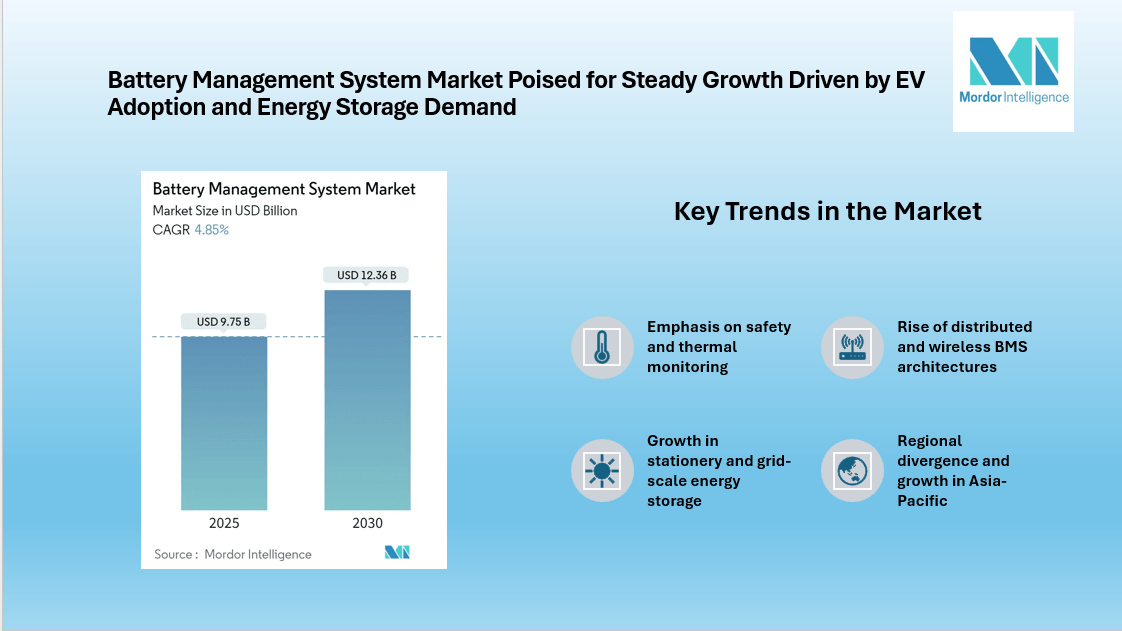Select 'Emphasis on safety and thermal monitoring' text

point(719,347)
